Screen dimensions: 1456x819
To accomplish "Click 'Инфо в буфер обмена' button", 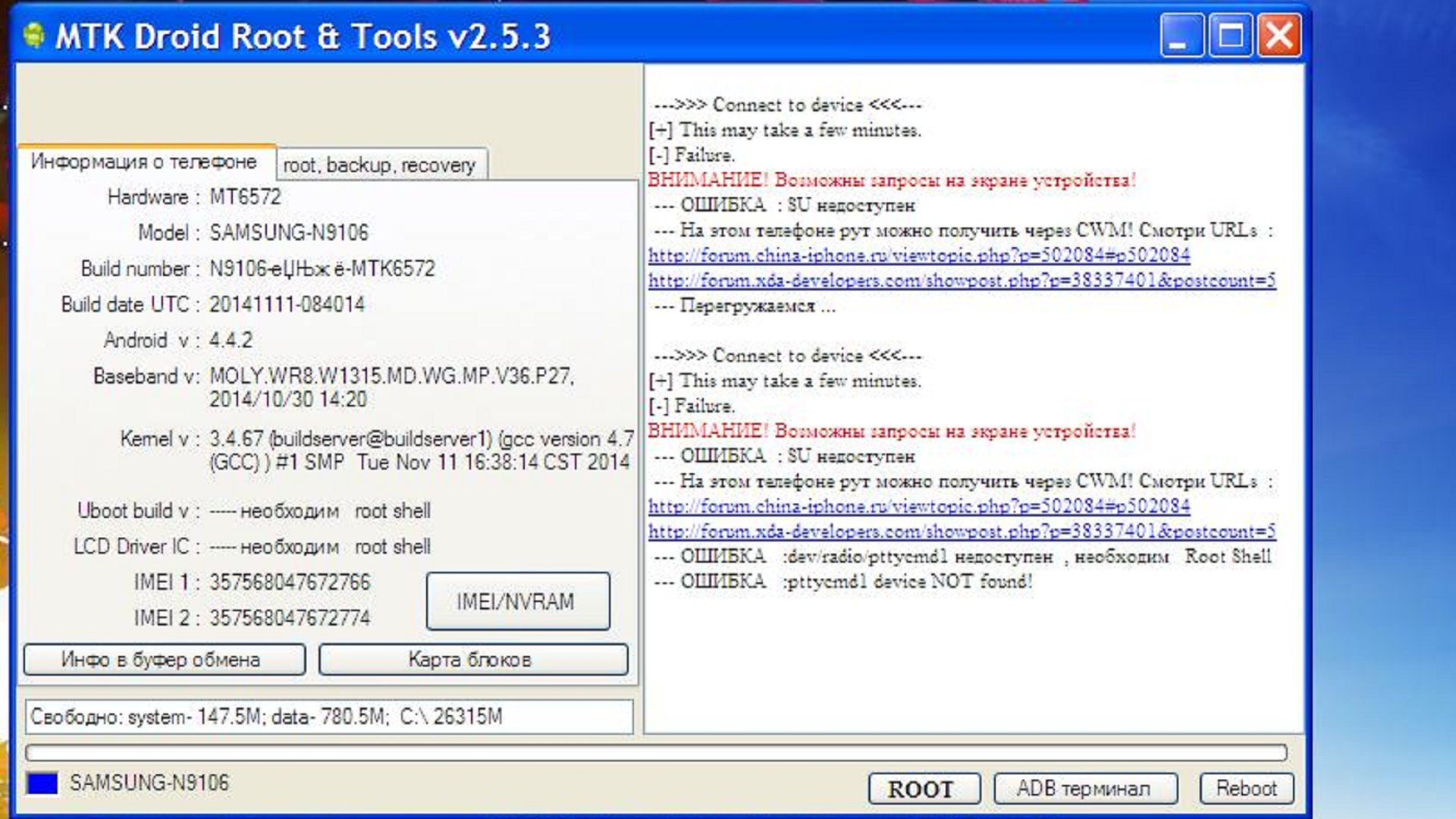I will pos(164,660).
